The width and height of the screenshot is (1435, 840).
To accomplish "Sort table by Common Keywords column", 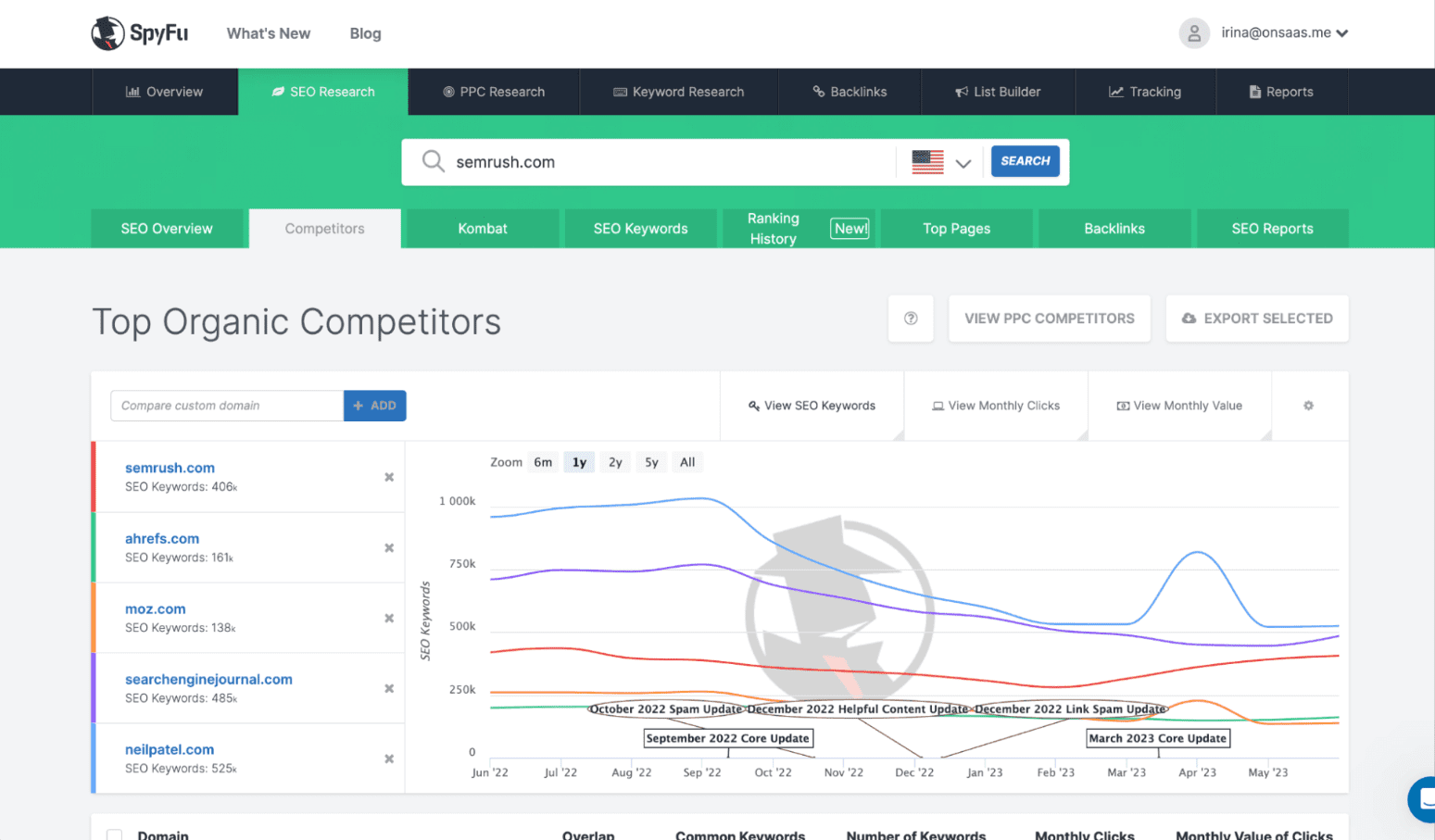I will point(740,834).
